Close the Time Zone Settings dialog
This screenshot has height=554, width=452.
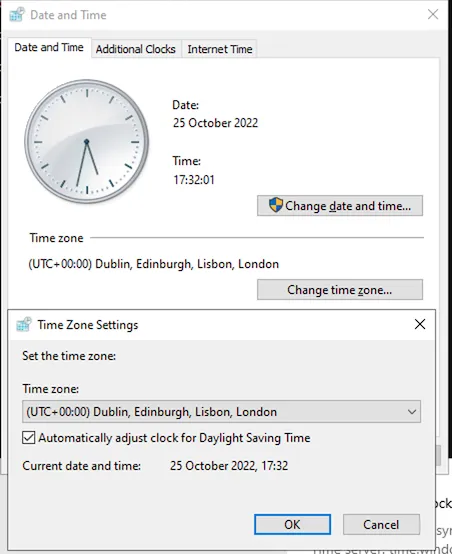[x=420, y=324]
